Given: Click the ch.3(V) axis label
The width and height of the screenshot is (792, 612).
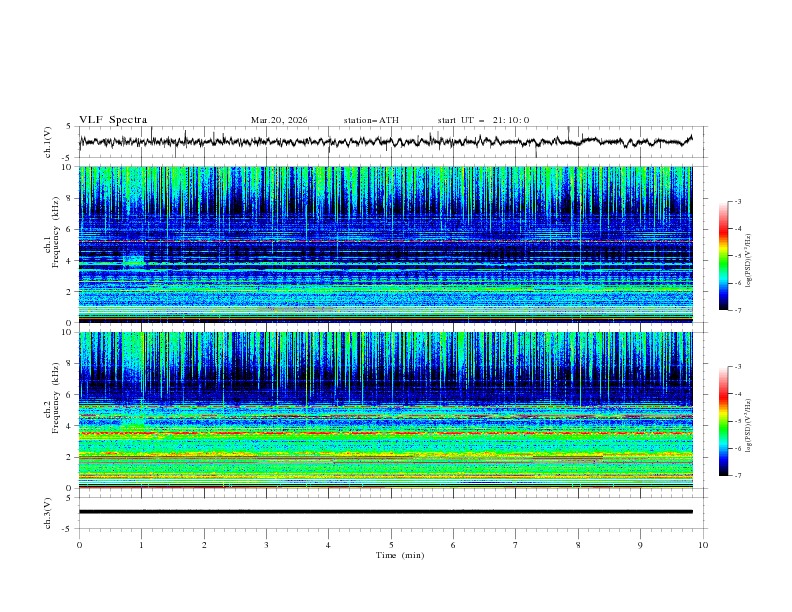Looking at the screenshot, I should pos(47,511).
